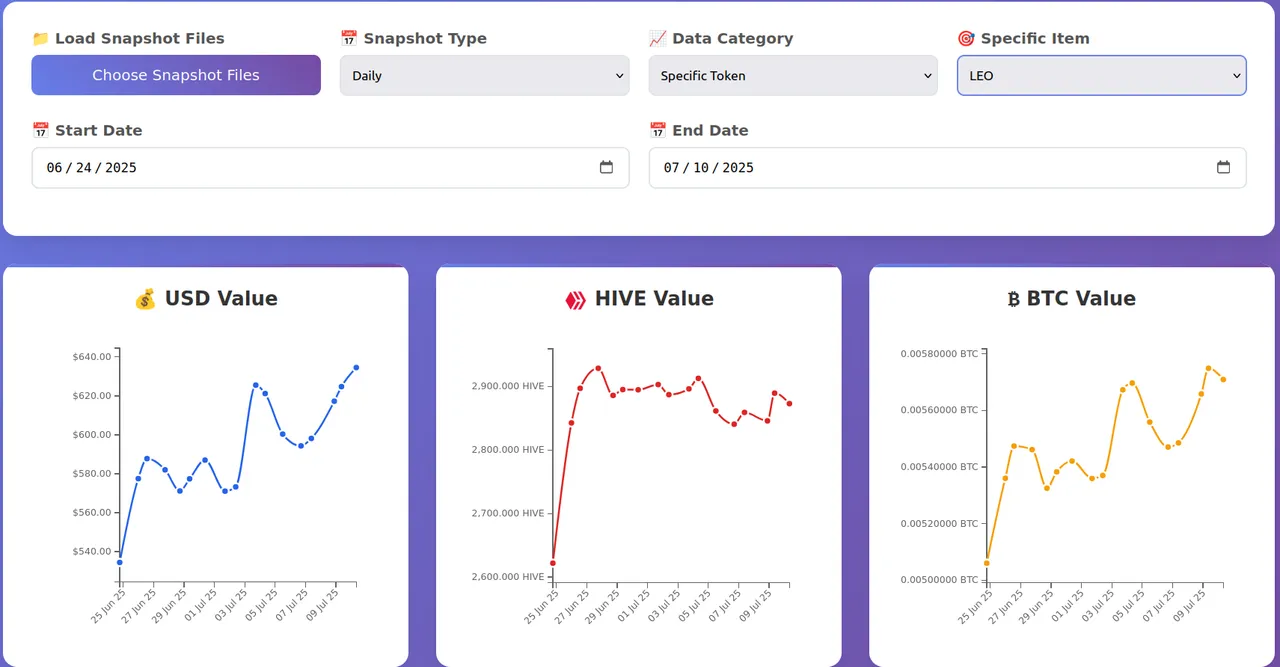
Task: Open the End Date calendar picker icon
Action: 1223,167
